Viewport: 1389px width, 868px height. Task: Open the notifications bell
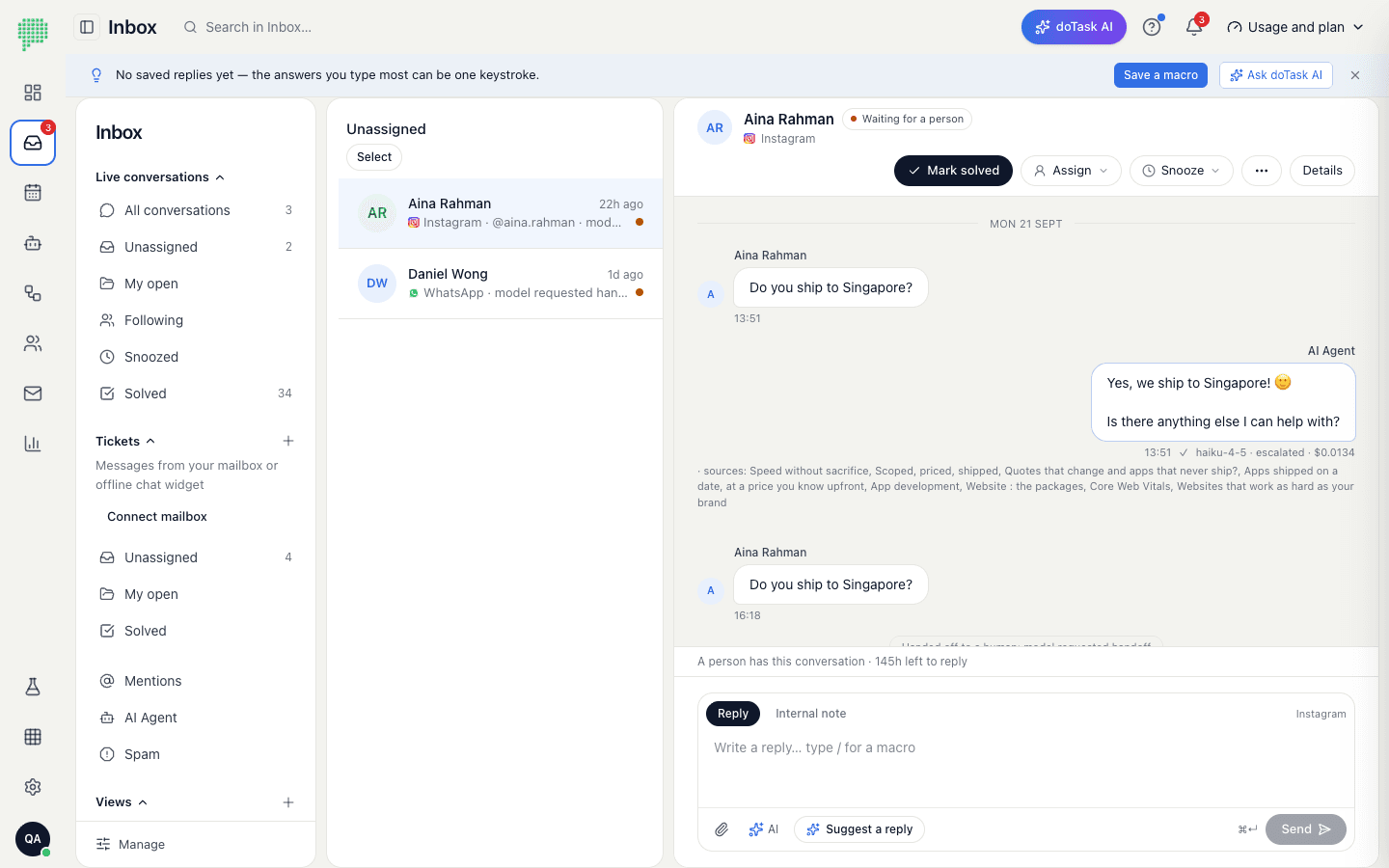1194,27
